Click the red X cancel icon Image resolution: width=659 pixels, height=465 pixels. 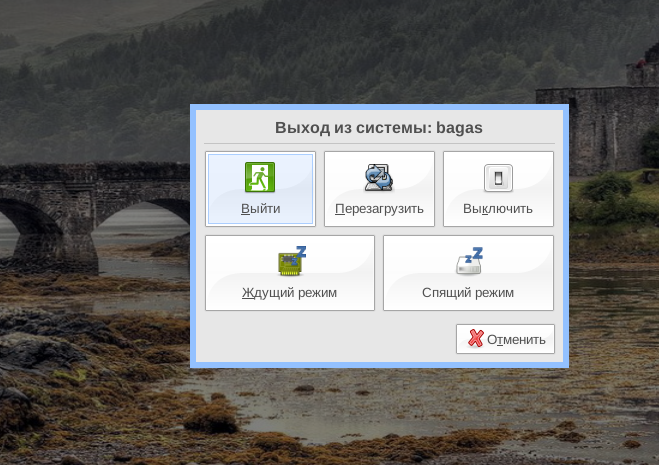coord(476,338)
